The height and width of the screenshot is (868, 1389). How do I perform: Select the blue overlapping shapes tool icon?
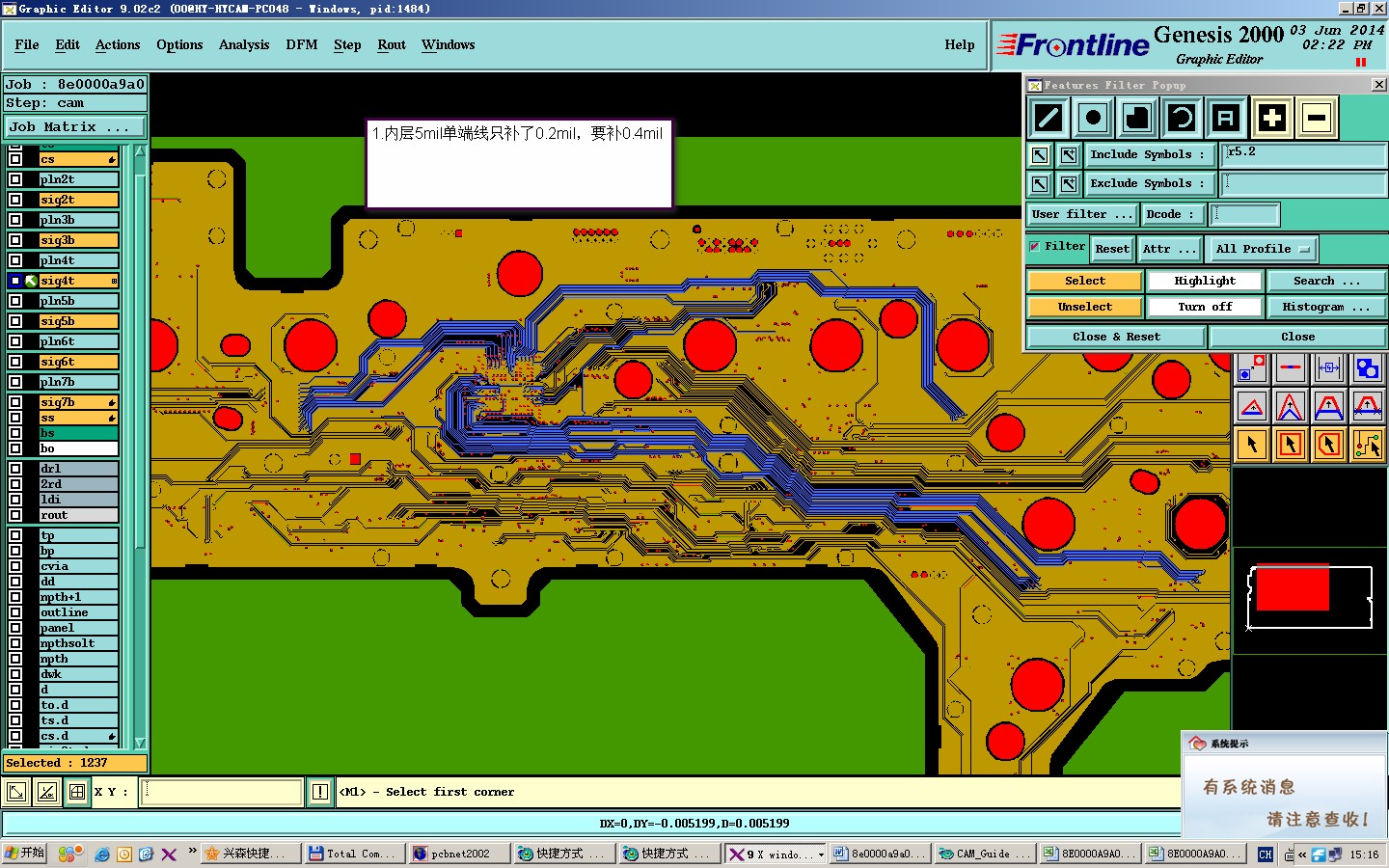coord(1368,368)
